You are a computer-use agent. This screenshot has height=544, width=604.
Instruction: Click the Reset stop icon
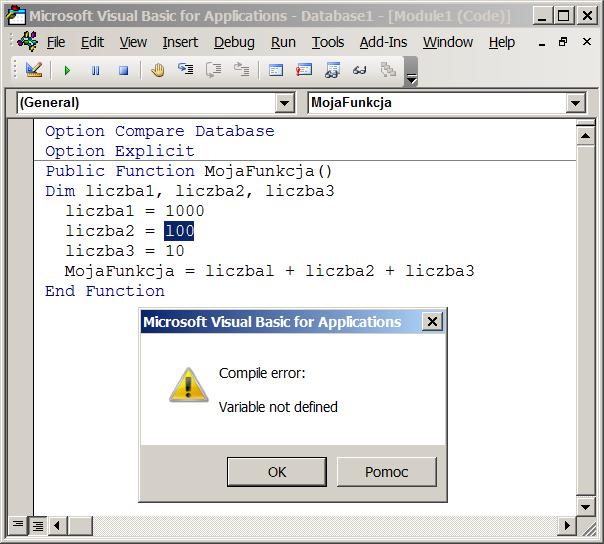(124, 71)
